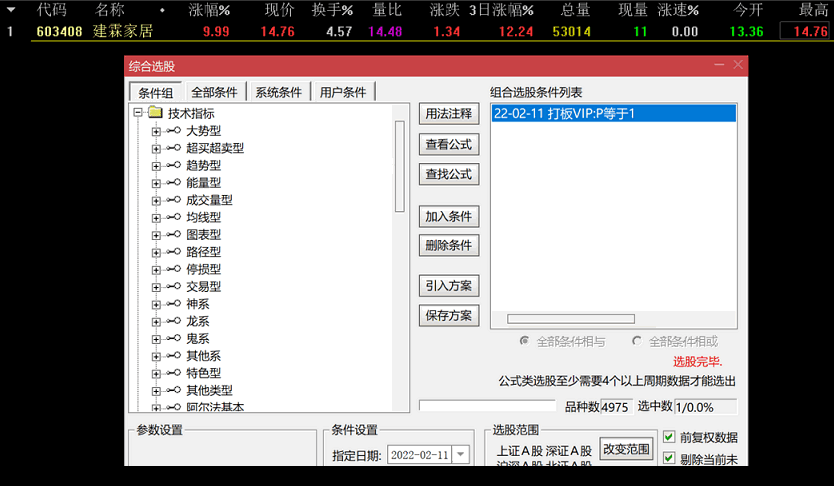Click the 技术指标 folder icon
Image resolution: width=834 pixels, height=486 pixels.
[x=155, y=112]
